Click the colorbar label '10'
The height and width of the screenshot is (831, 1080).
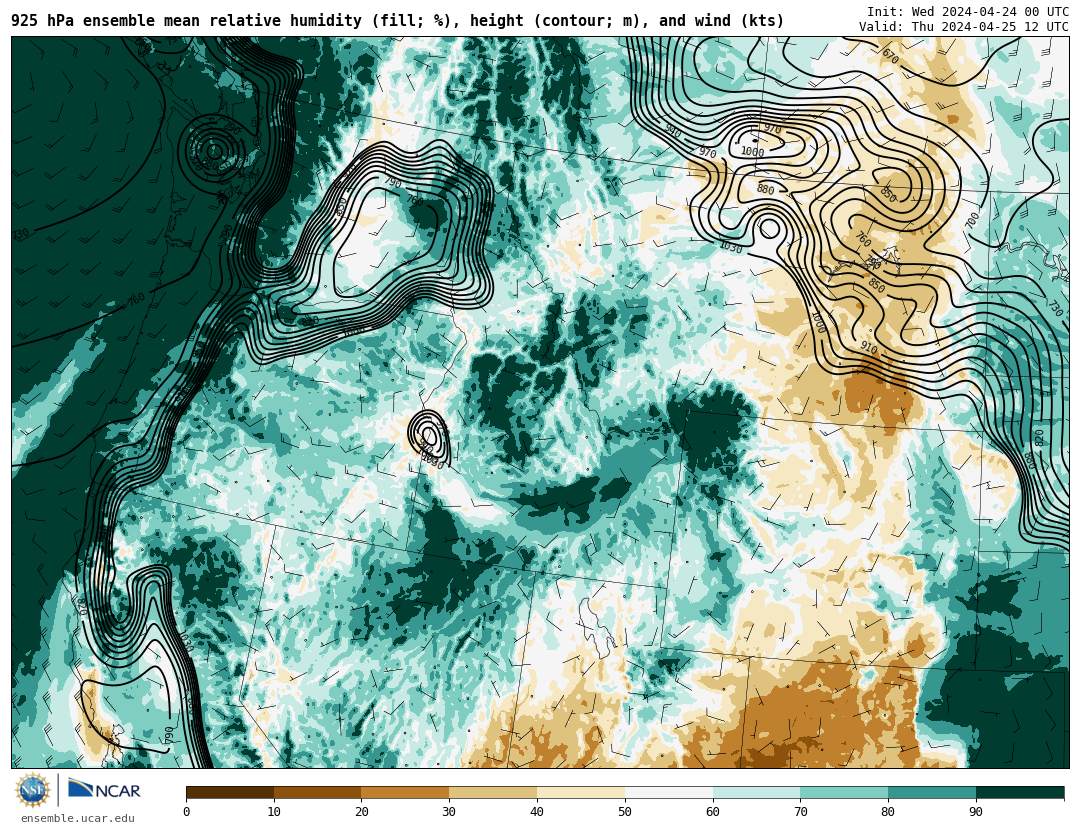coord(274,812)
